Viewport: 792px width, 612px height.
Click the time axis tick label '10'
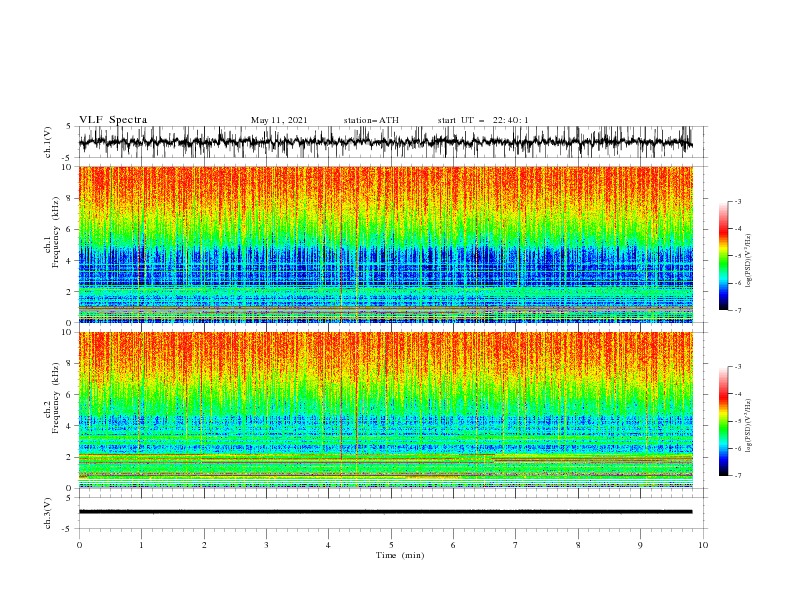(703, 545)
